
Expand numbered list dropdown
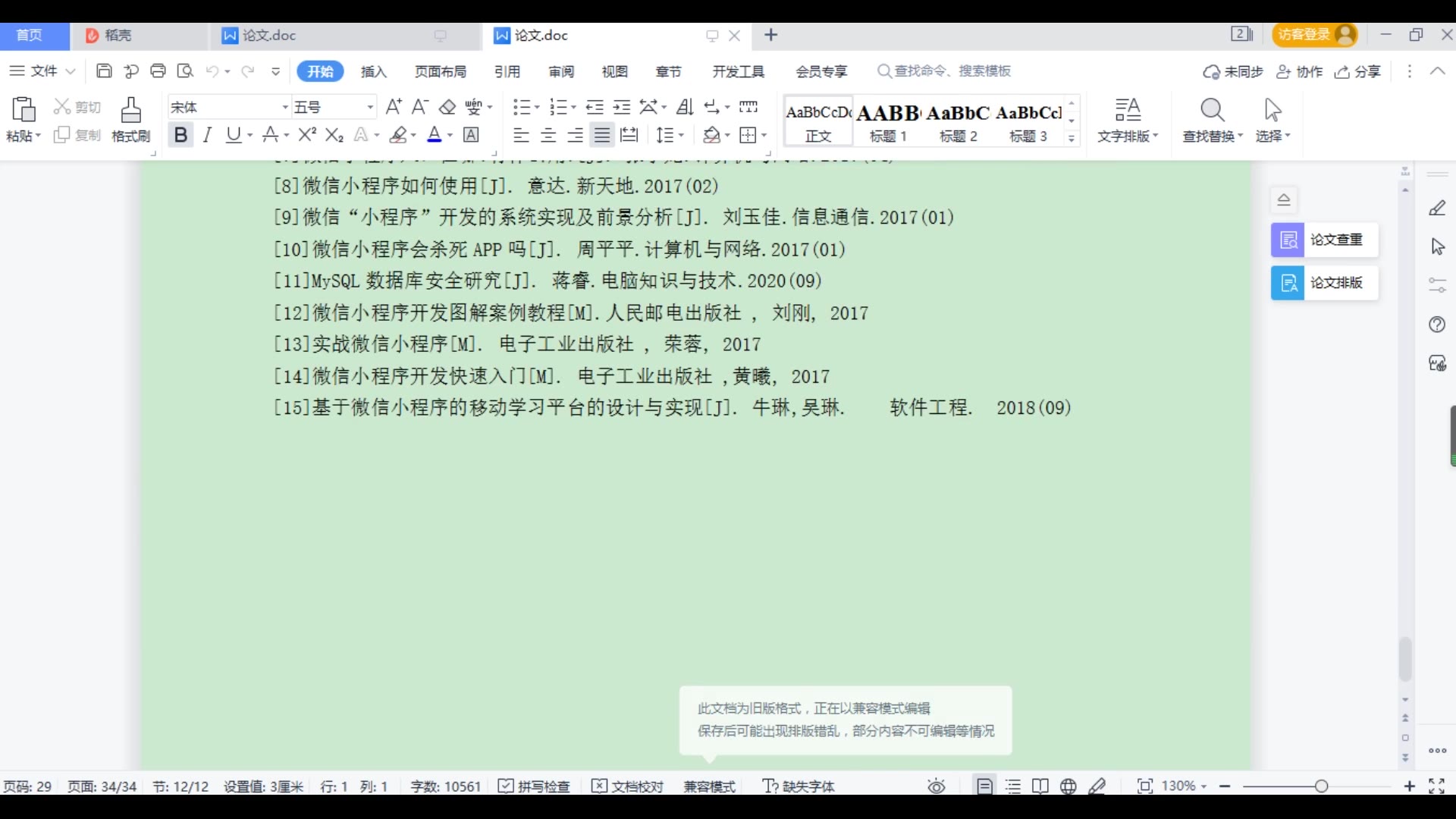[x=573, y=108]
